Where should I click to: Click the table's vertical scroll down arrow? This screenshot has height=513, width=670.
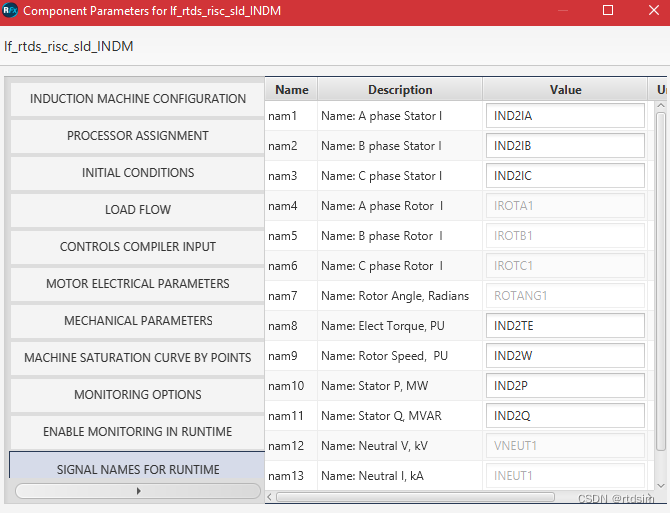[661, 486]
